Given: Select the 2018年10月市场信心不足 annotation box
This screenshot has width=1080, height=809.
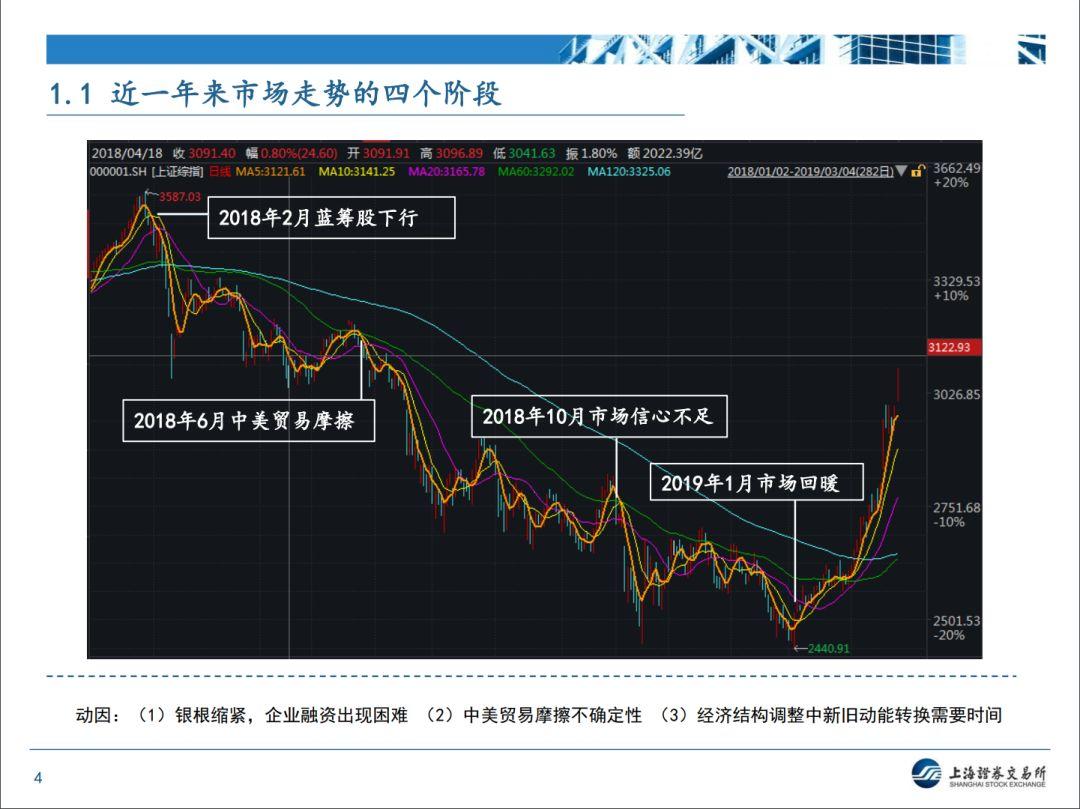Looking at the screenshot, I should point(599,416).
